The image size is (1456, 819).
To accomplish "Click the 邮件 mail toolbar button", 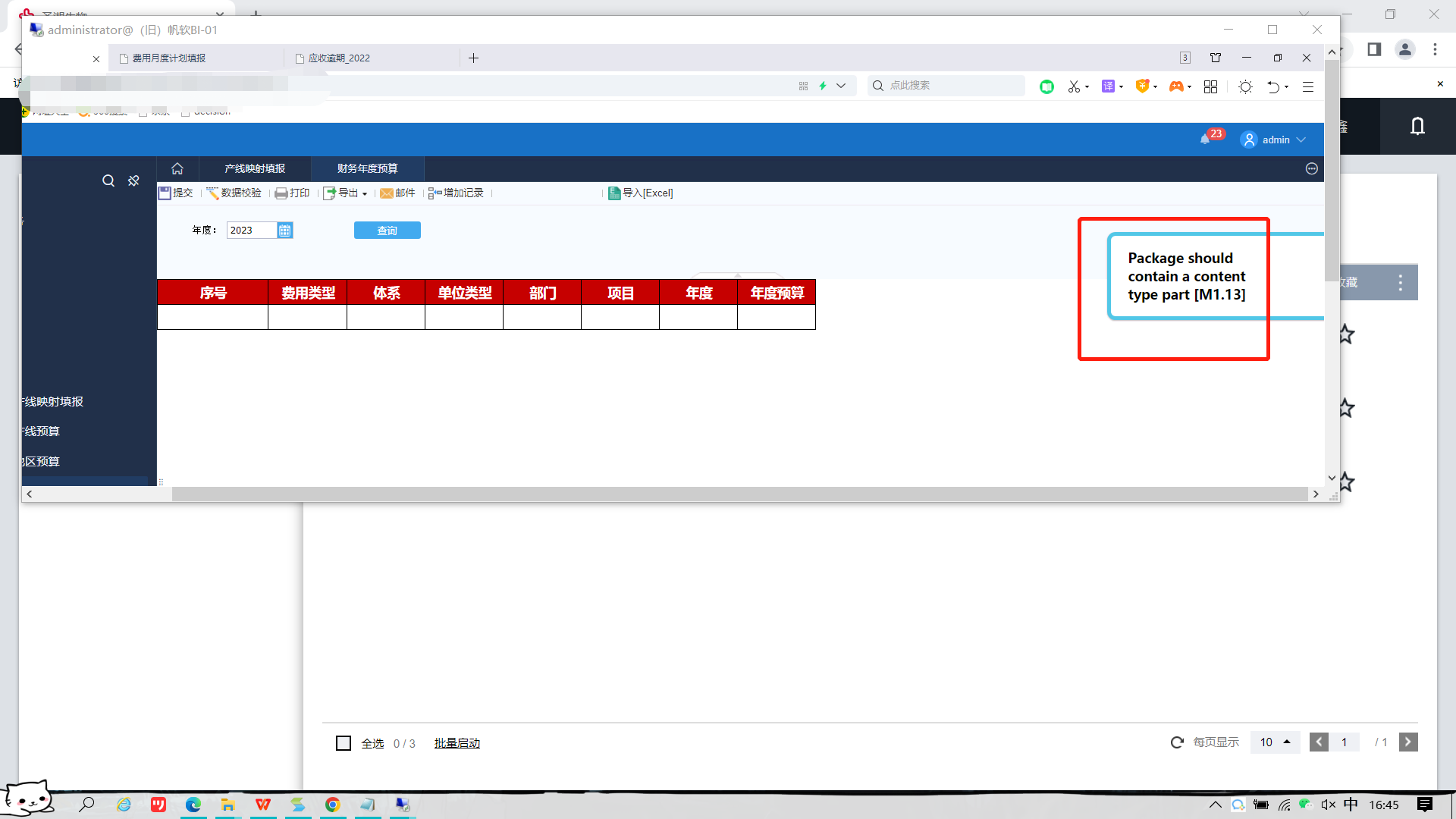I will point(397,193).
